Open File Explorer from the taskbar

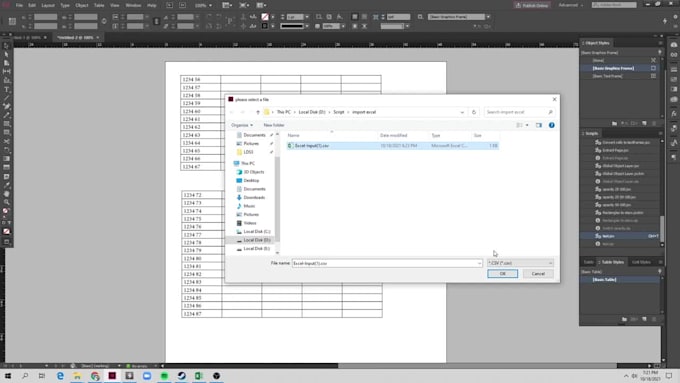(x=77, y=376)
